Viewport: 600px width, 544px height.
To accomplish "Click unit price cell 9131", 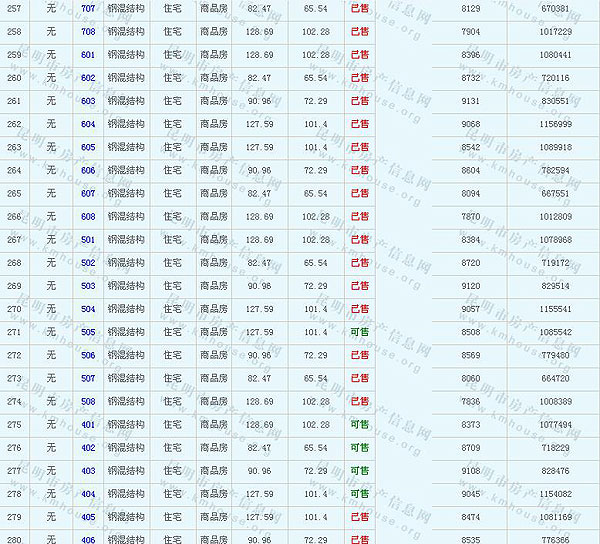I will coord(471,101).
